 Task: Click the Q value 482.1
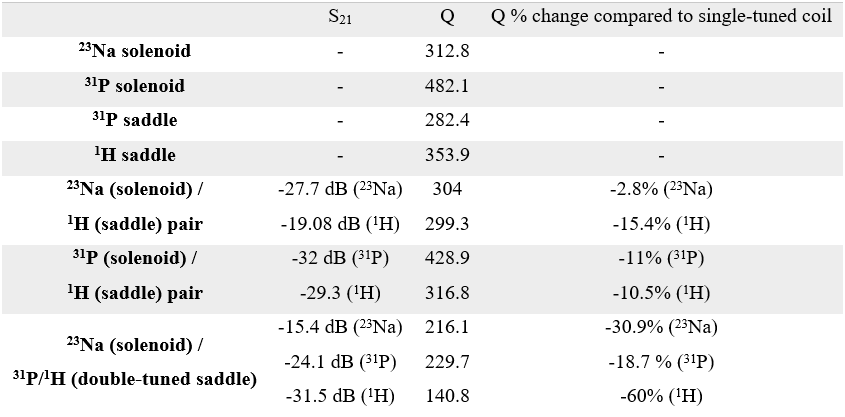tap(448, 86)
